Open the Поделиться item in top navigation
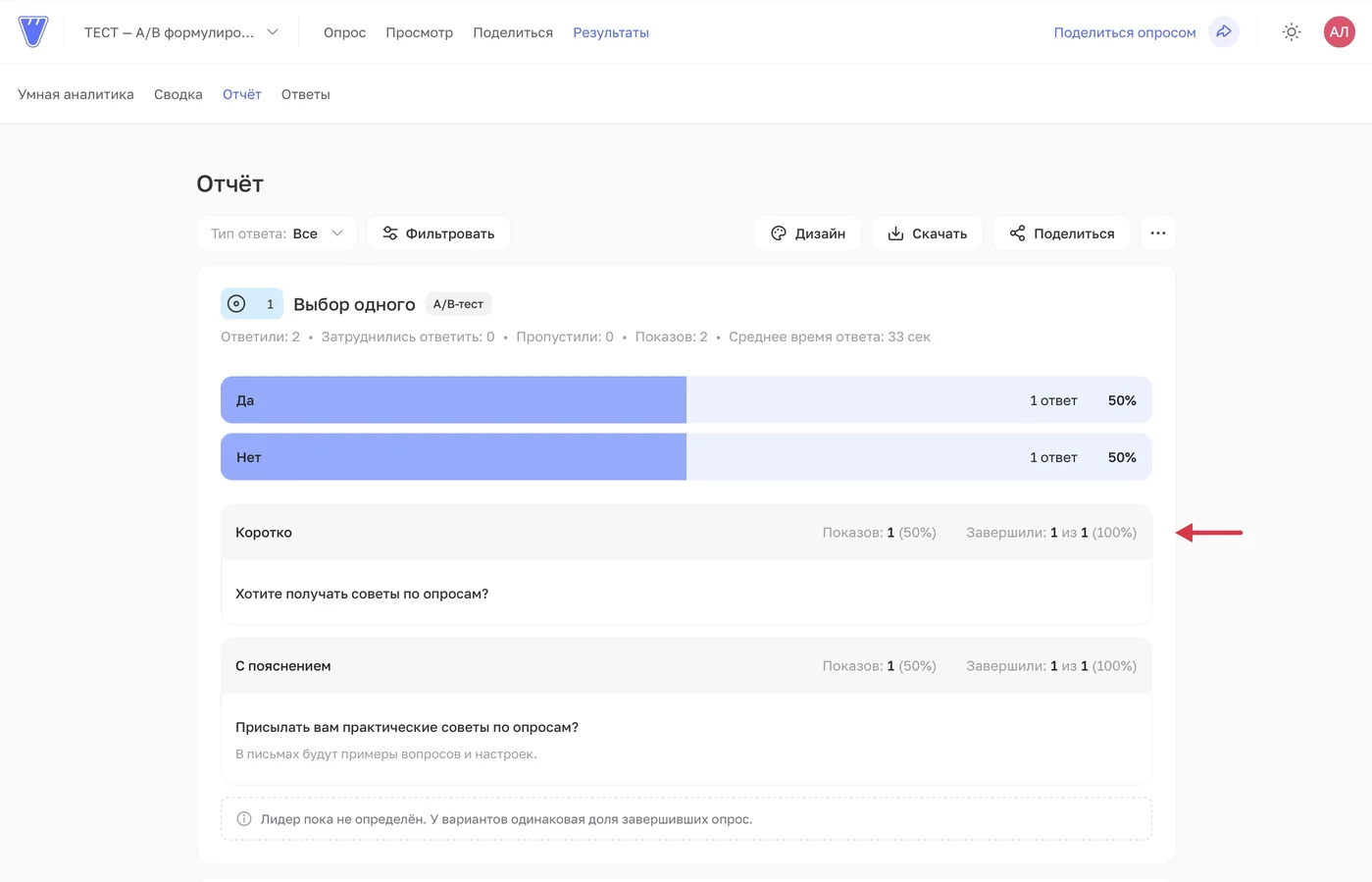This screenshot has width=1372, height=882. [x=513, y=32]
